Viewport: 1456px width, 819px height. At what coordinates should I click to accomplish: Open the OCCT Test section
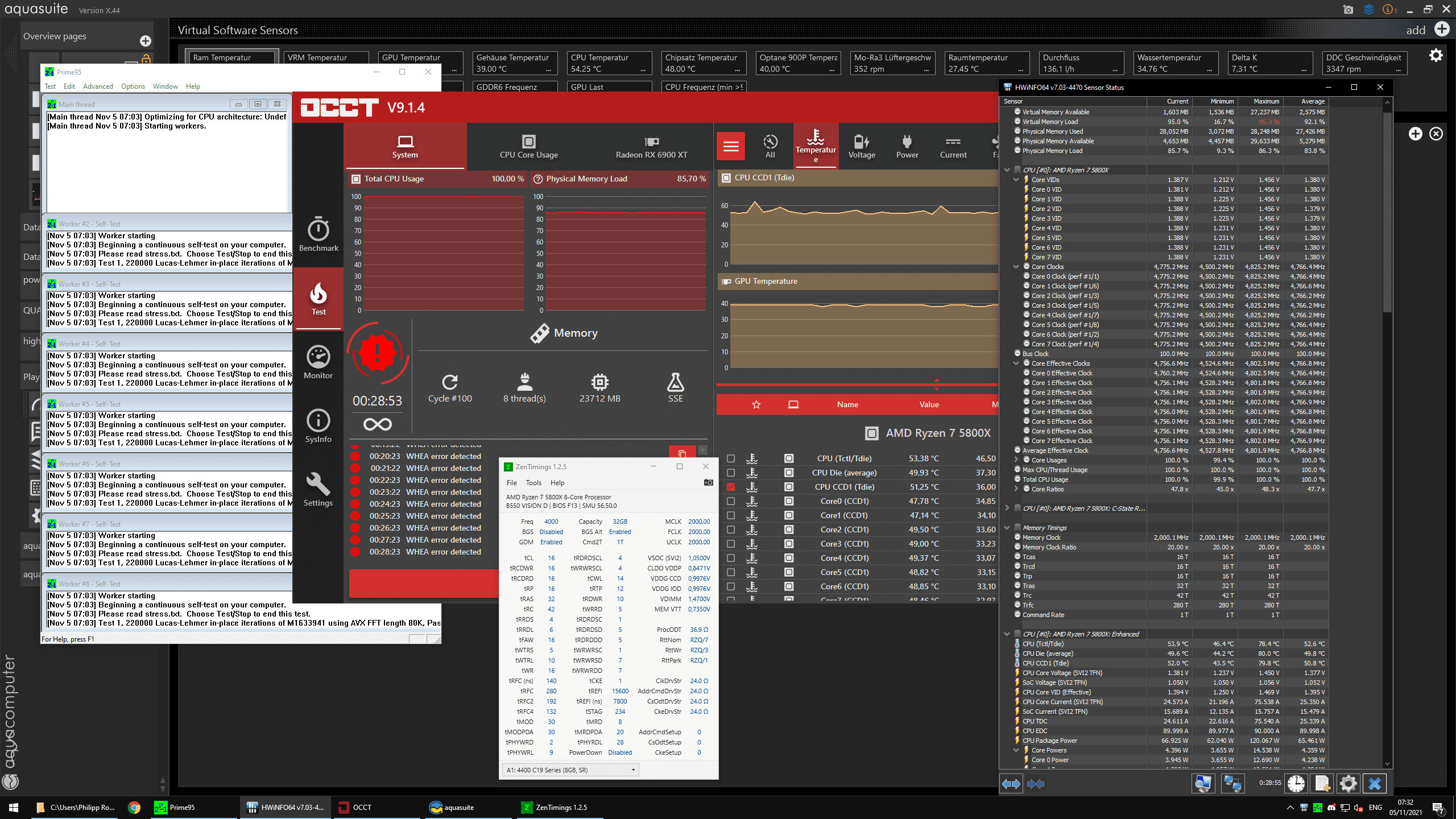[318, 298]
